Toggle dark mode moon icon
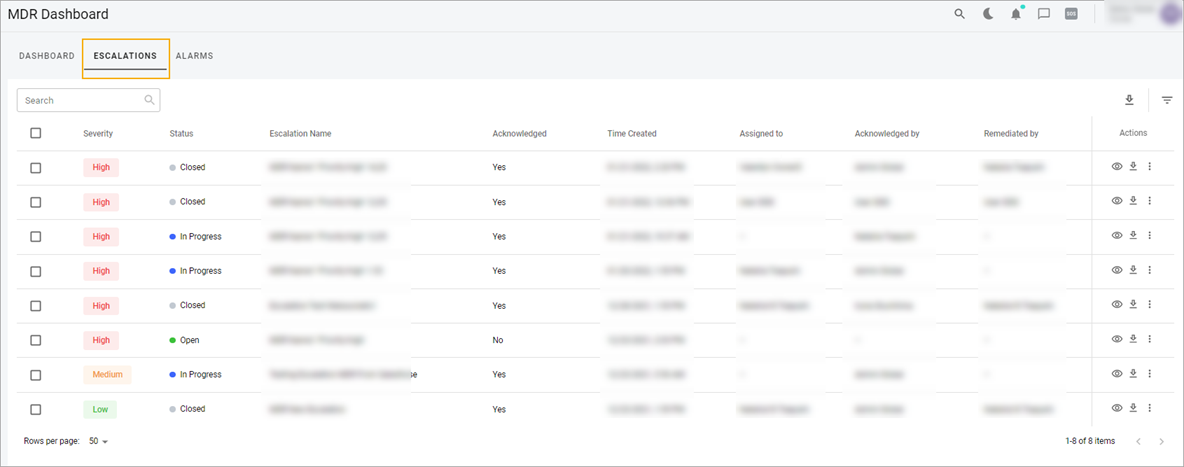This screenshot has height=467, width=1184. click(x=988, y=14)
